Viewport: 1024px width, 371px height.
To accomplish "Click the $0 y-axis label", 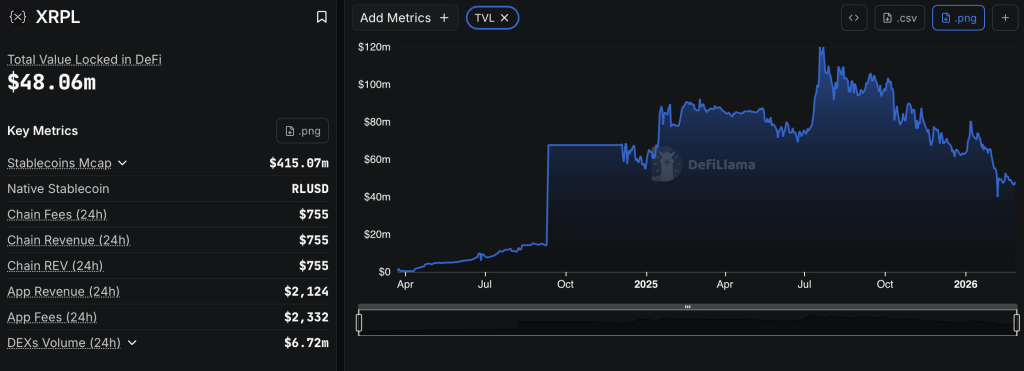I will 384,272.
